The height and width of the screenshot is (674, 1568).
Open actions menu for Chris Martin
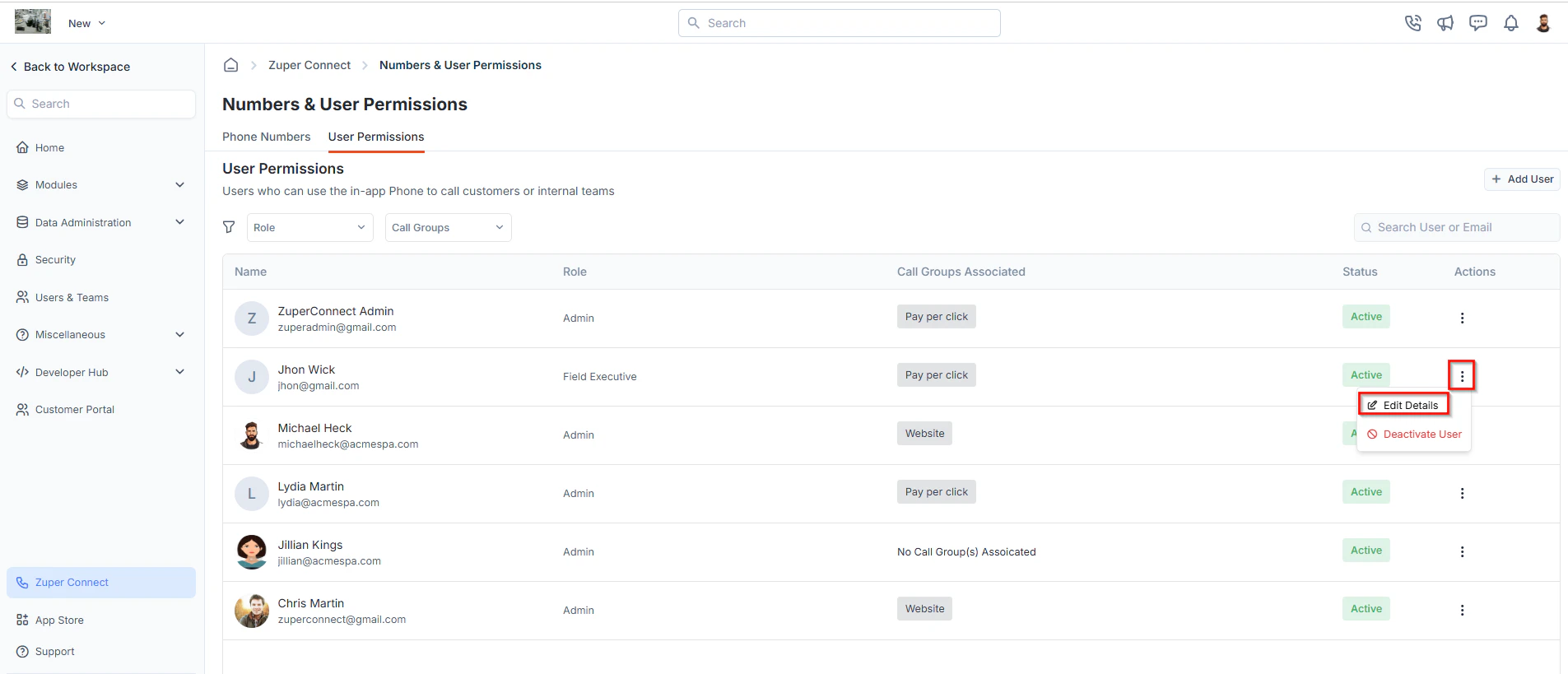(1462, 610)
